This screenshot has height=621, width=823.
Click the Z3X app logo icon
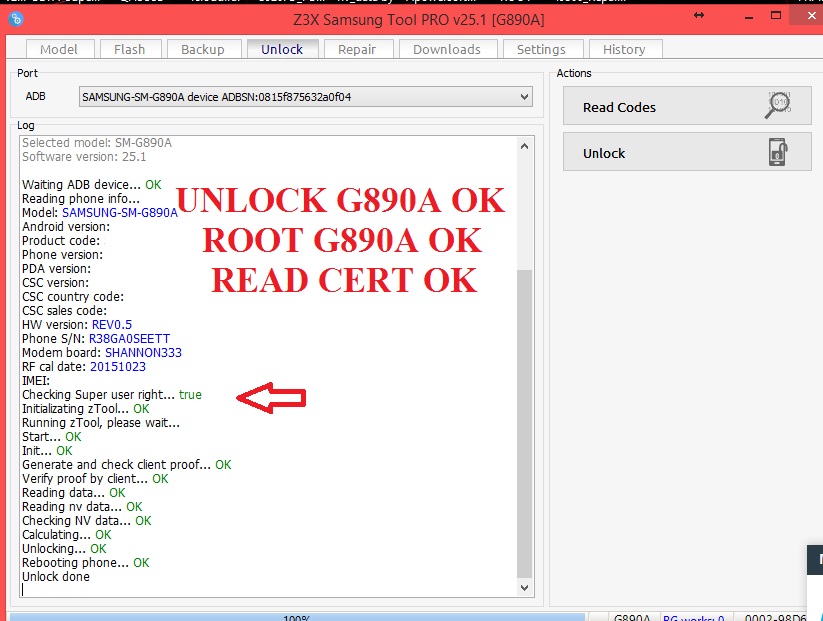click(x=16, y=19)
